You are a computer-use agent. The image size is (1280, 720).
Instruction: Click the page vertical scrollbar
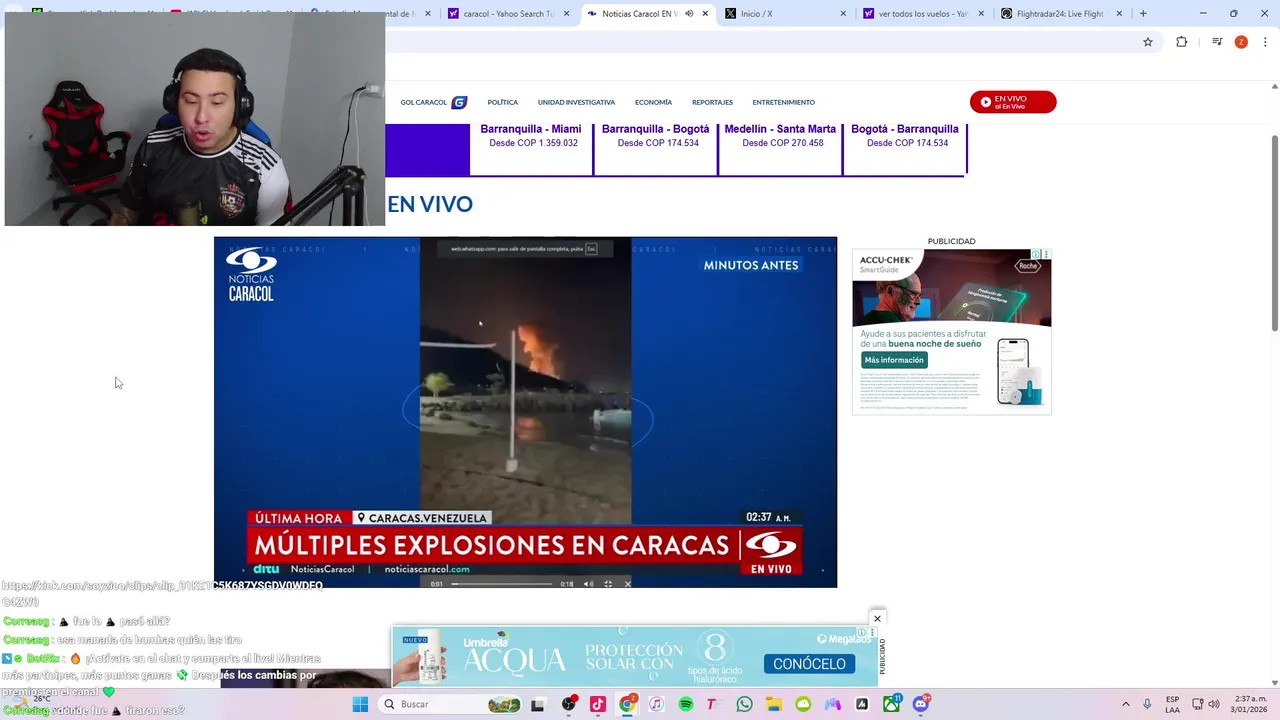point(1274,232)
